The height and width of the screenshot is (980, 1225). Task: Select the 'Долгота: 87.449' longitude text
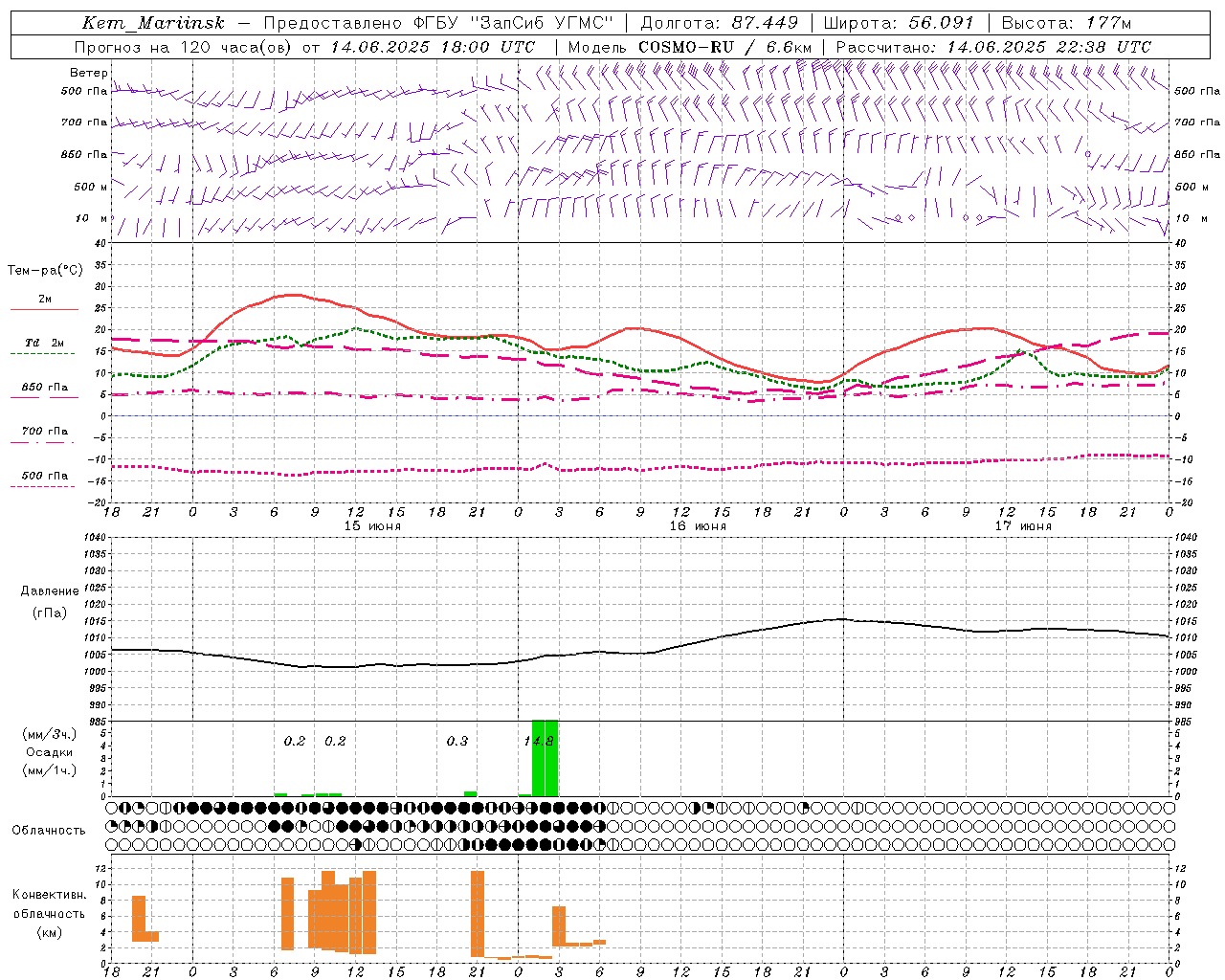[x=719, y=23]
